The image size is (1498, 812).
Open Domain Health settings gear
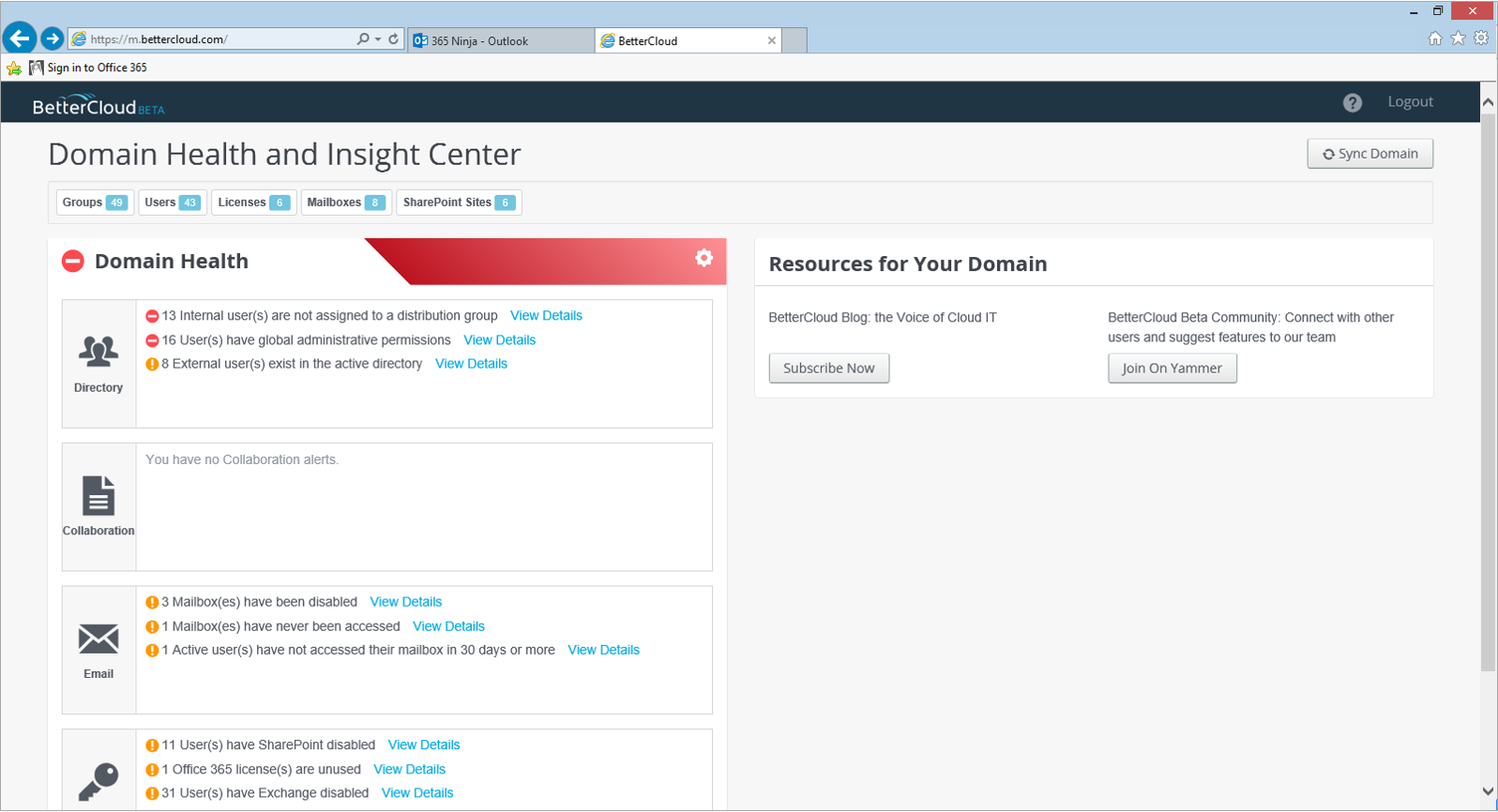(x=704, y=258)
